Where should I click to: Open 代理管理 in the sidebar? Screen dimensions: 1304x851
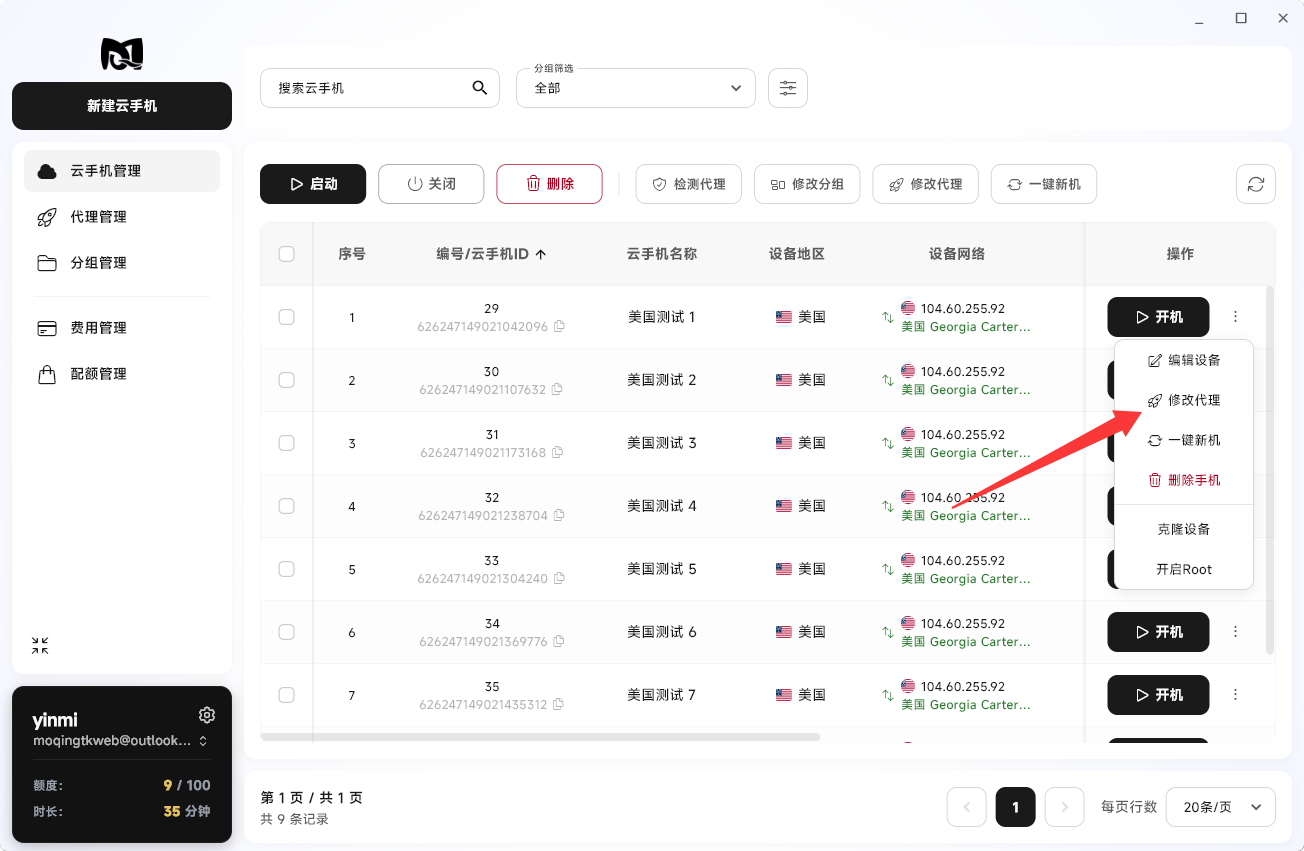[122, 217]
